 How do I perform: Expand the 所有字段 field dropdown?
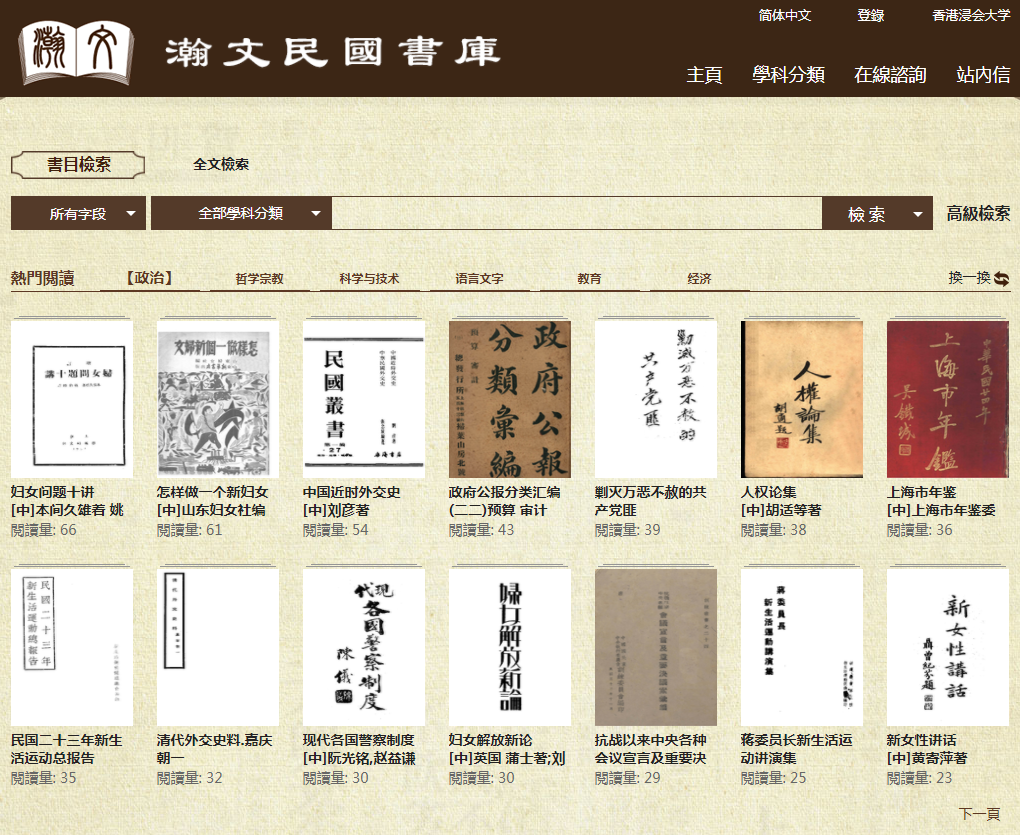point(78,214)
